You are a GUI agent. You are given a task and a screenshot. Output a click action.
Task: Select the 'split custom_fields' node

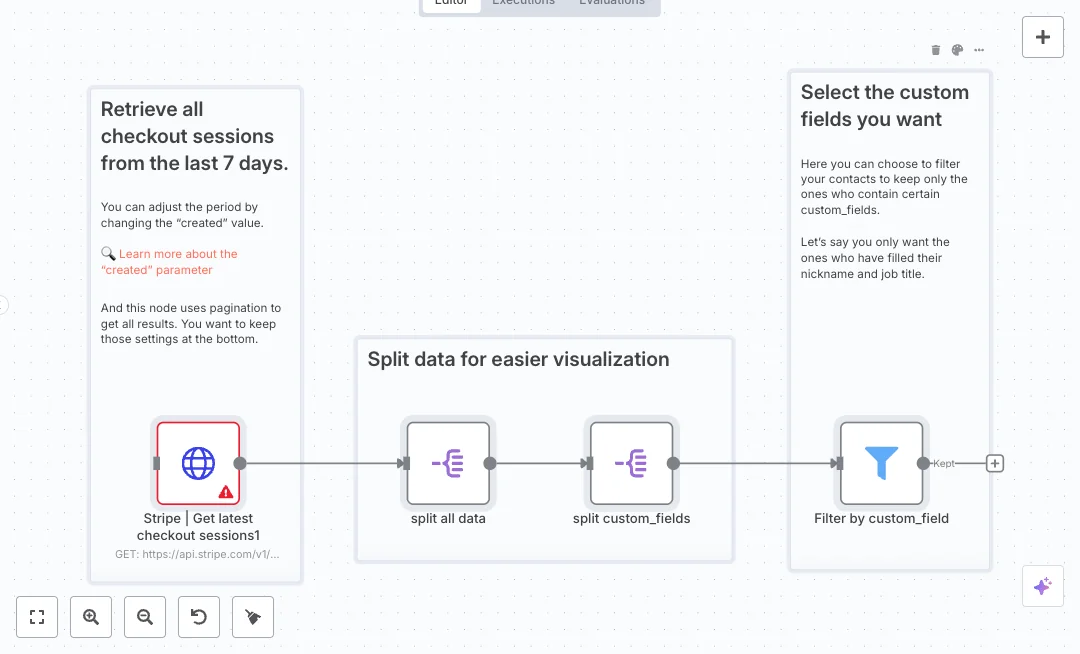pos(631,463)
